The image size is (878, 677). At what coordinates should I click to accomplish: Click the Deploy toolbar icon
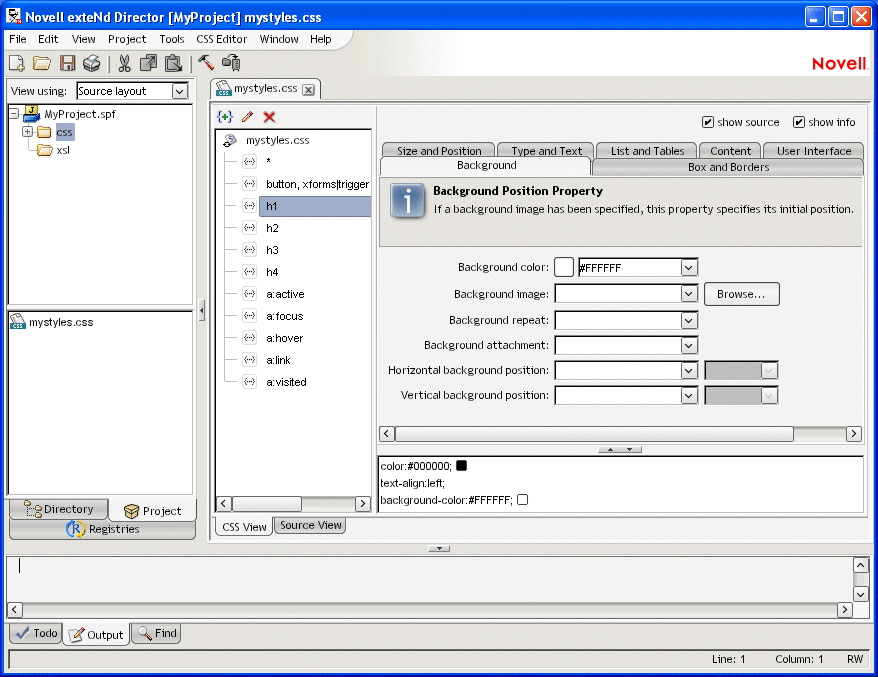231,63
